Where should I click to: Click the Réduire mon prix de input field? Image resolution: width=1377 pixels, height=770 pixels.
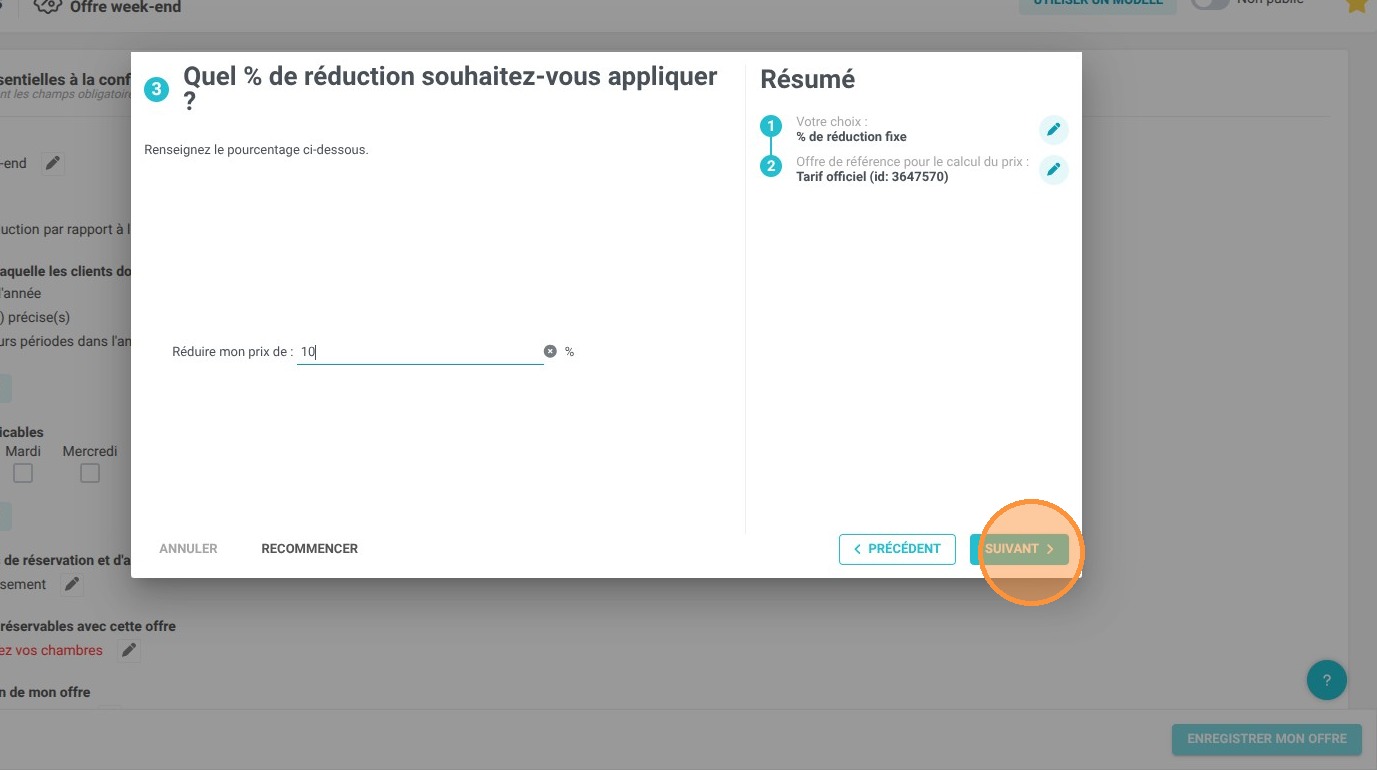point(420,352)
